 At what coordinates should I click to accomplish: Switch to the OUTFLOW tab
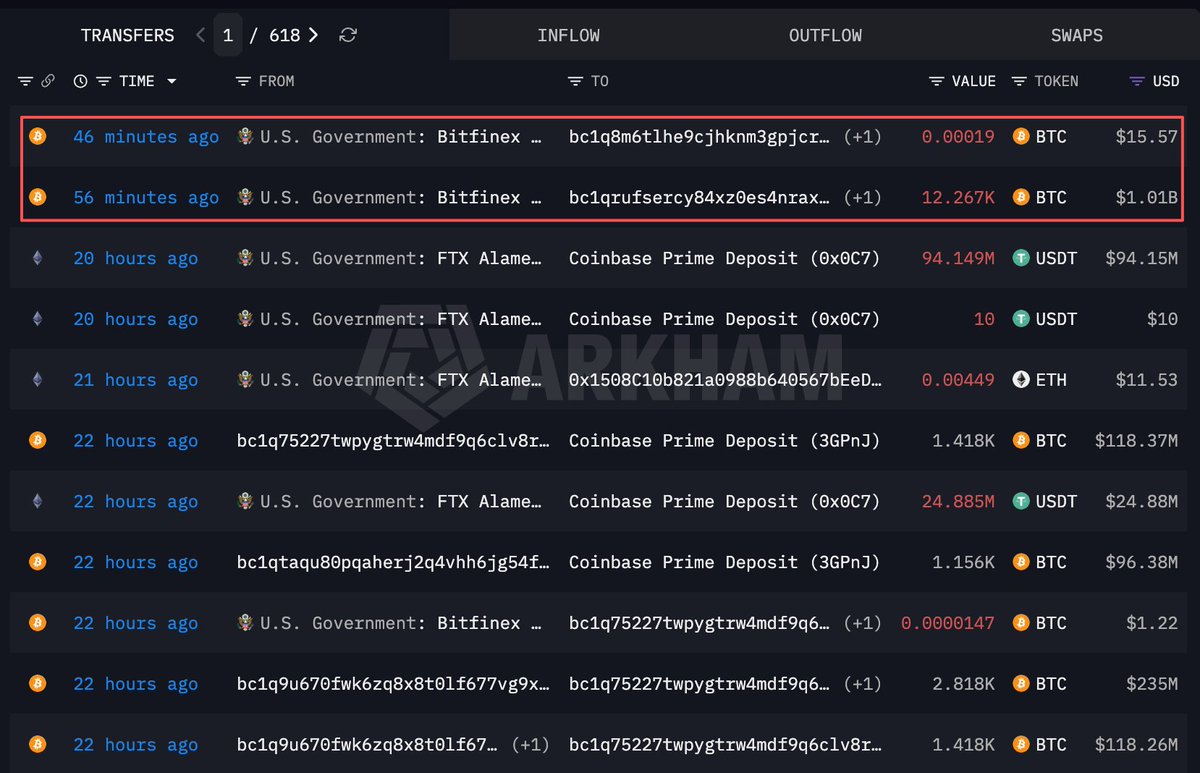point(825,35)
